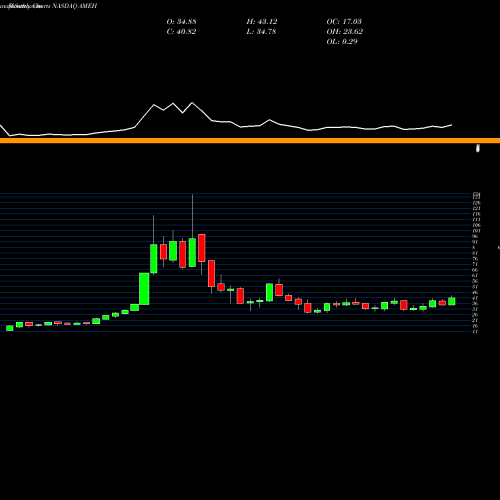500x500 pixels.
Task: Click the 121 price axis label
Action: click(x=477, y=208)
